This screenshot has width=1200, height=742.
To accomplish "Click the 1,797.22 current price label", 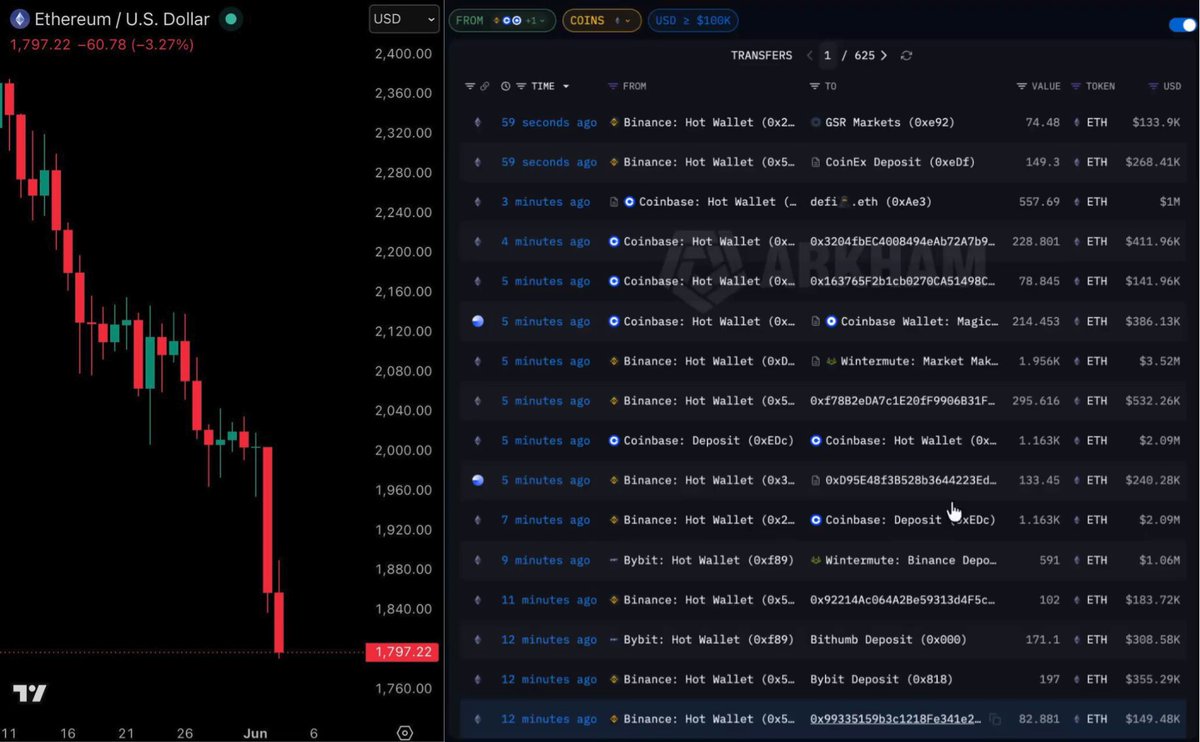I will (x=404, y=652).
